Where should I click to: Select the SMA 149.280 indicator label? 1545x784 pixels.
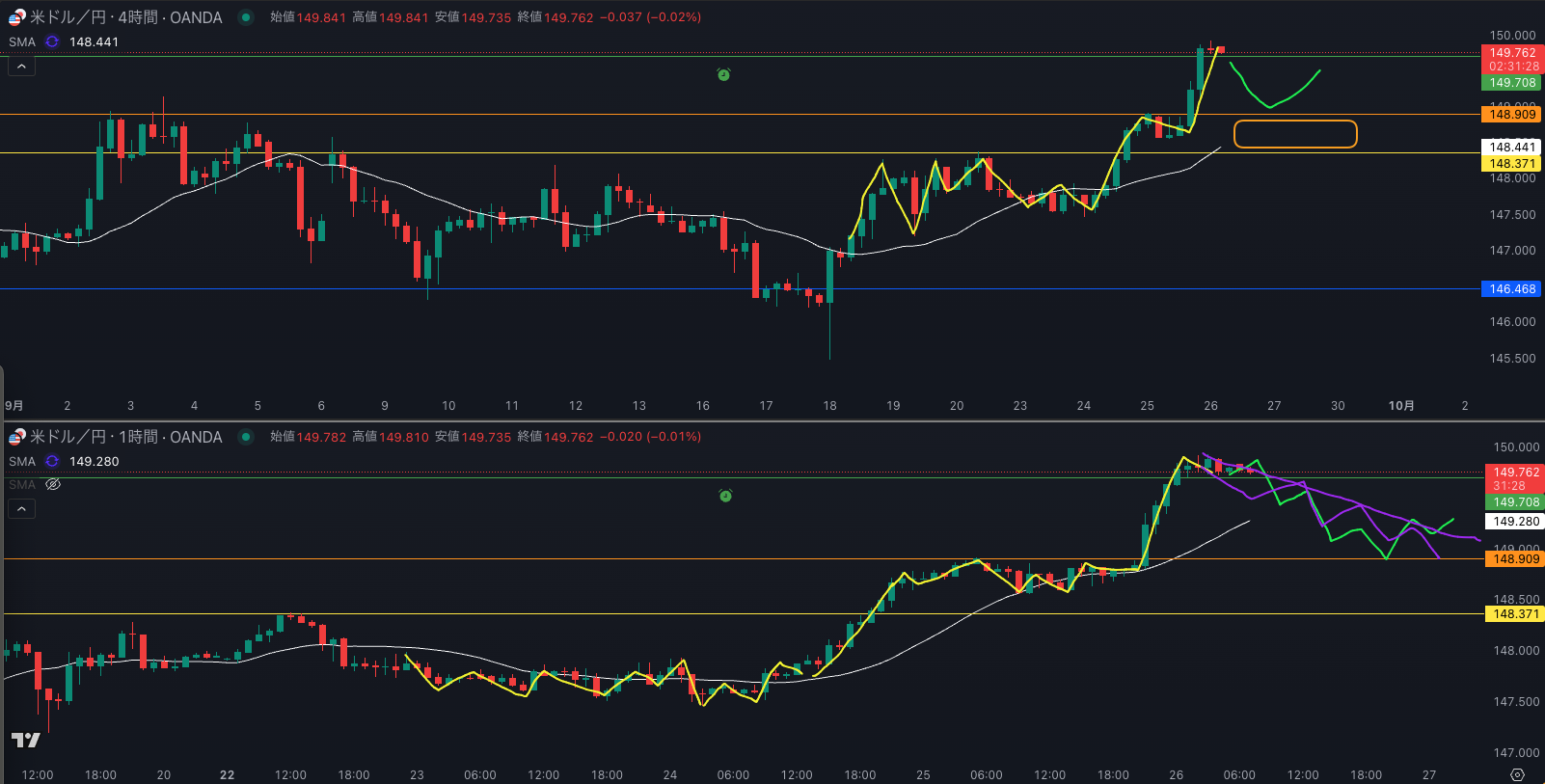(22, 461)
